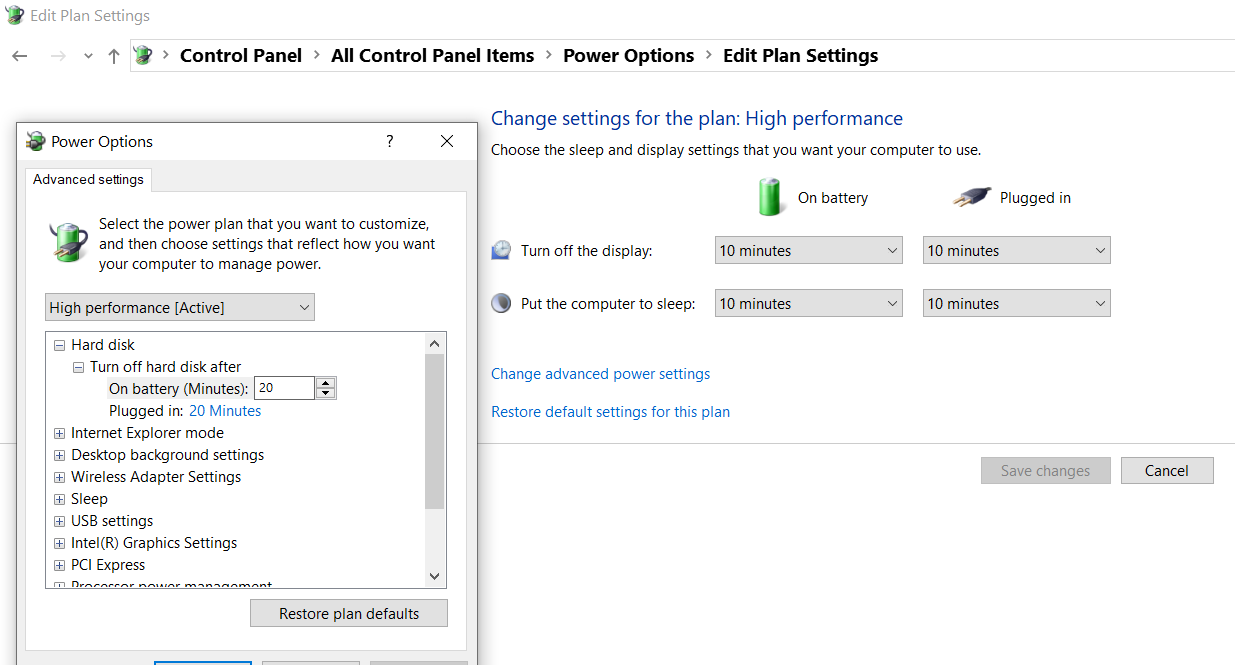Click the help question mark in Power Options
Image resolution: width=1235 pixels, height=665 pixels.
[390, 141]
